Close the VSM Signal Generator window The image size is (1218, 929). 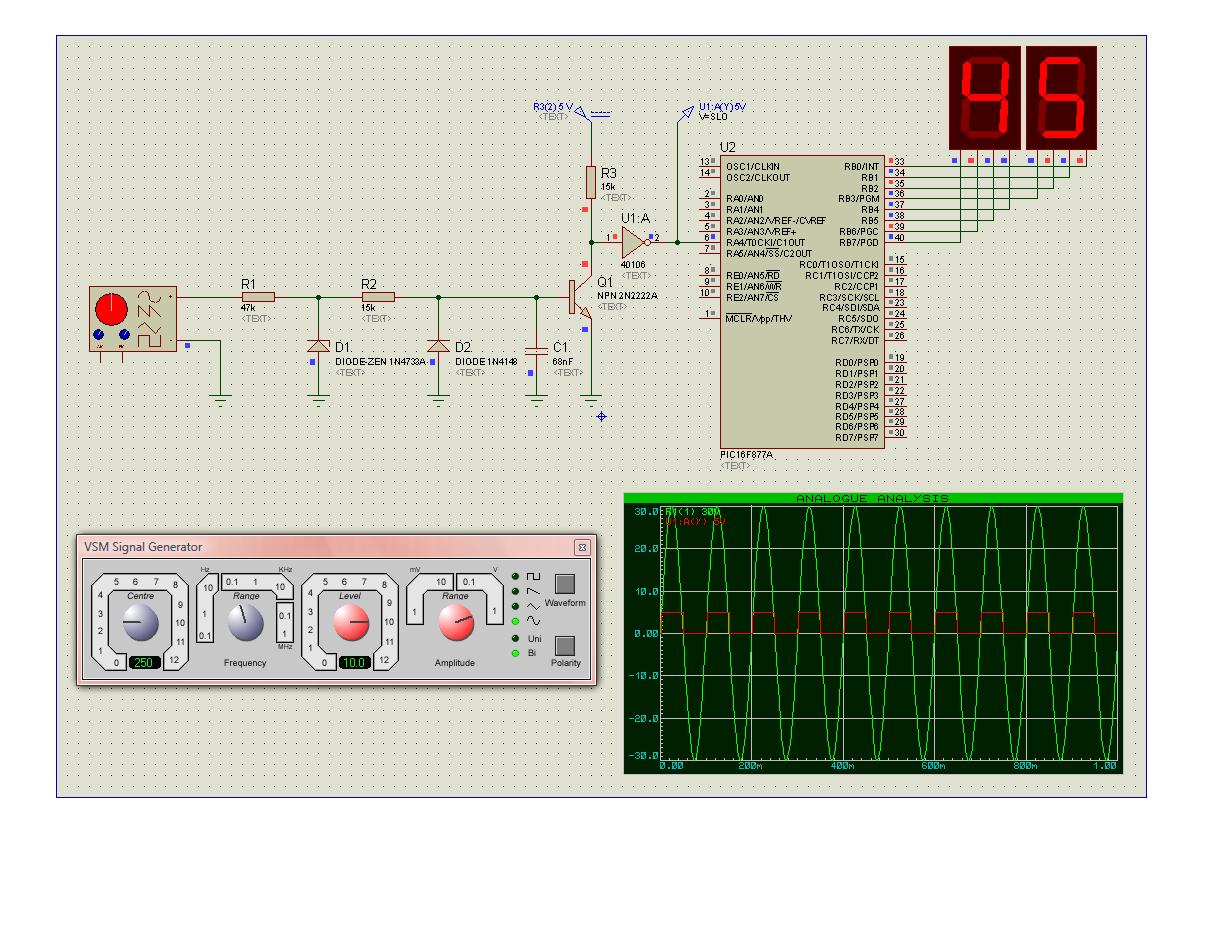(x=581, y=547)
